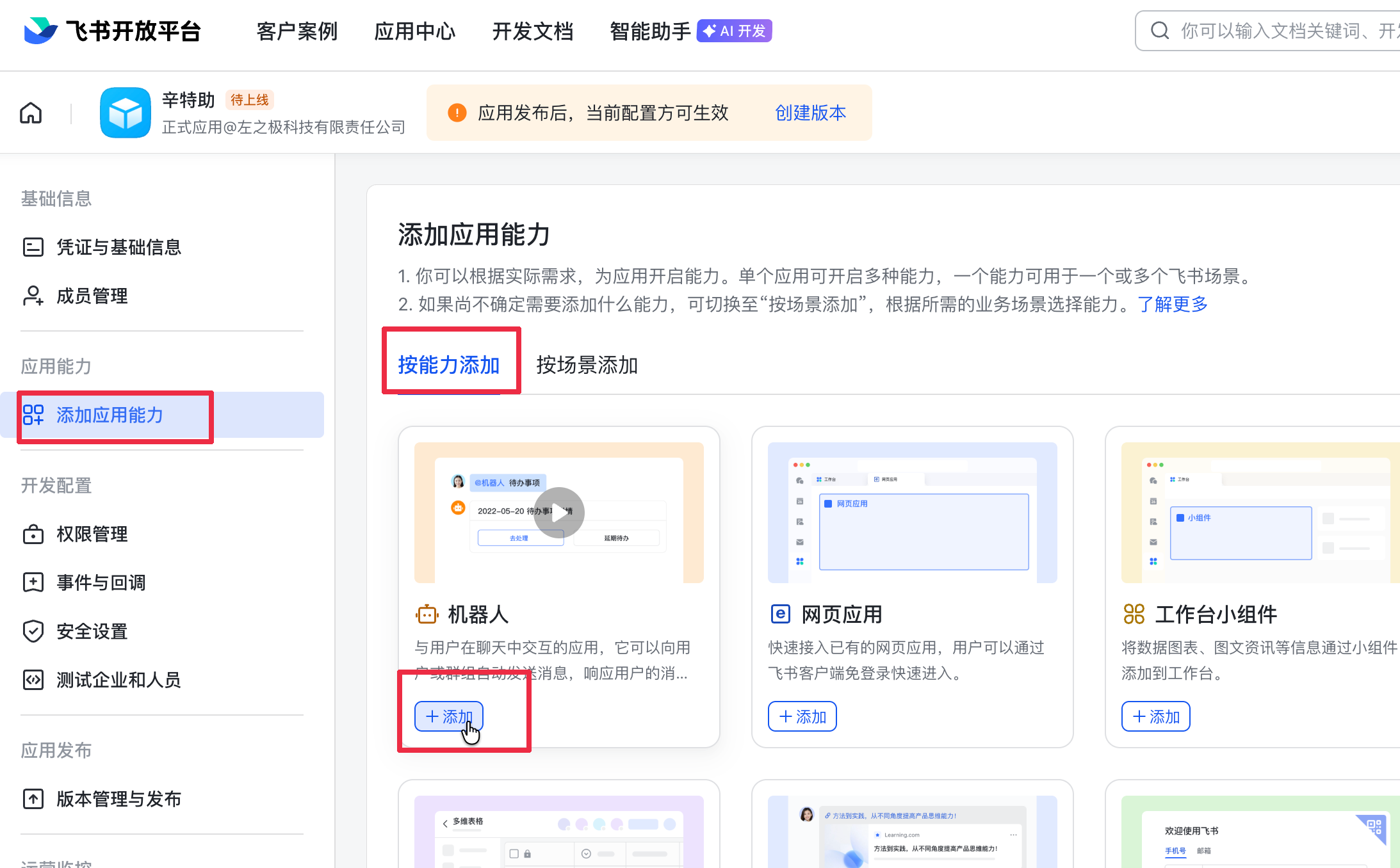This screenshot has width=1400, height=868.
Task: Open 凭证与基础信息 in sidebar
Action: click(x=118, y=247)
